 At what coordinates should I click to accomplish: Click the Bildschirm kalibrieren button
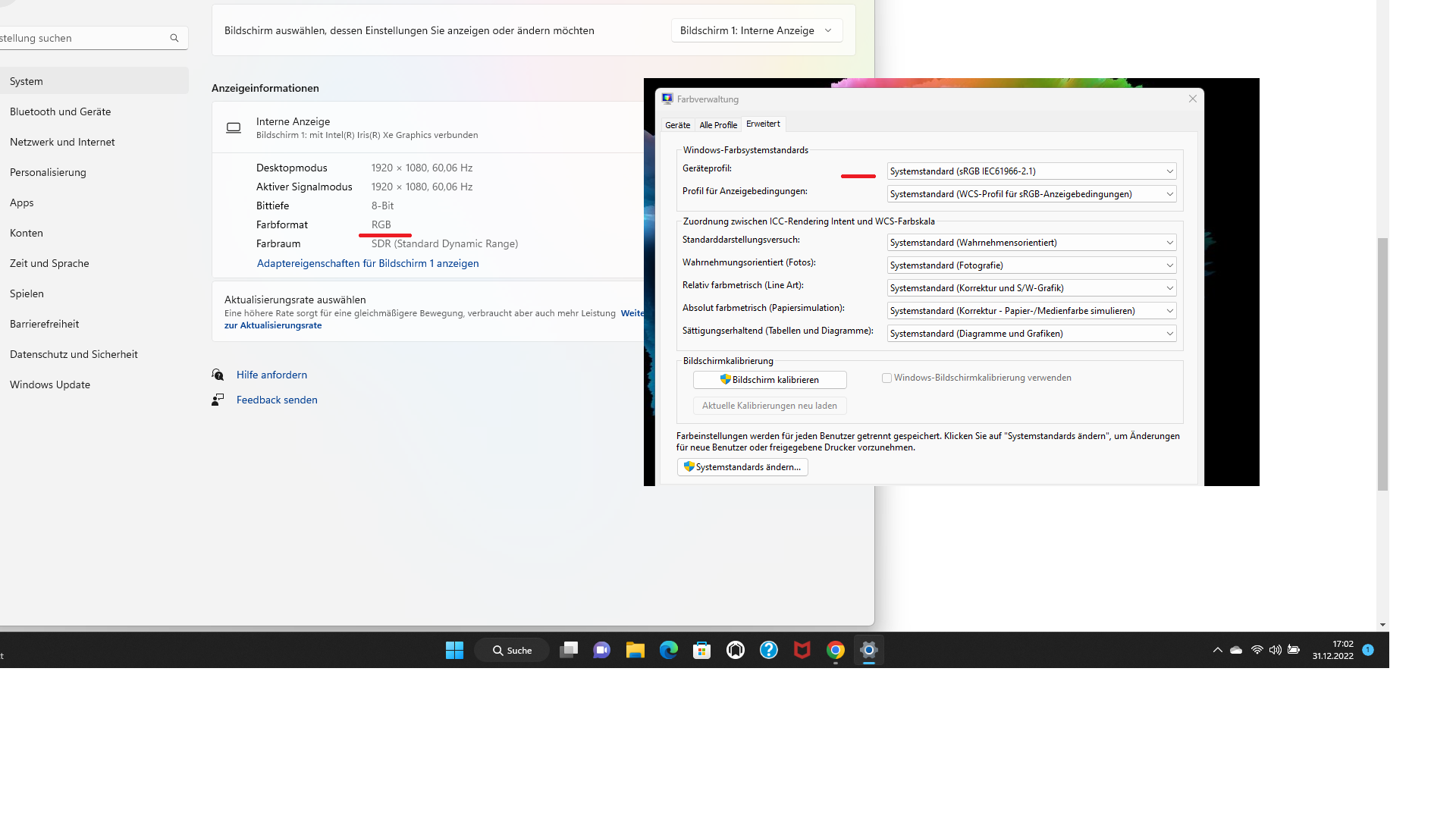[769, 380]
